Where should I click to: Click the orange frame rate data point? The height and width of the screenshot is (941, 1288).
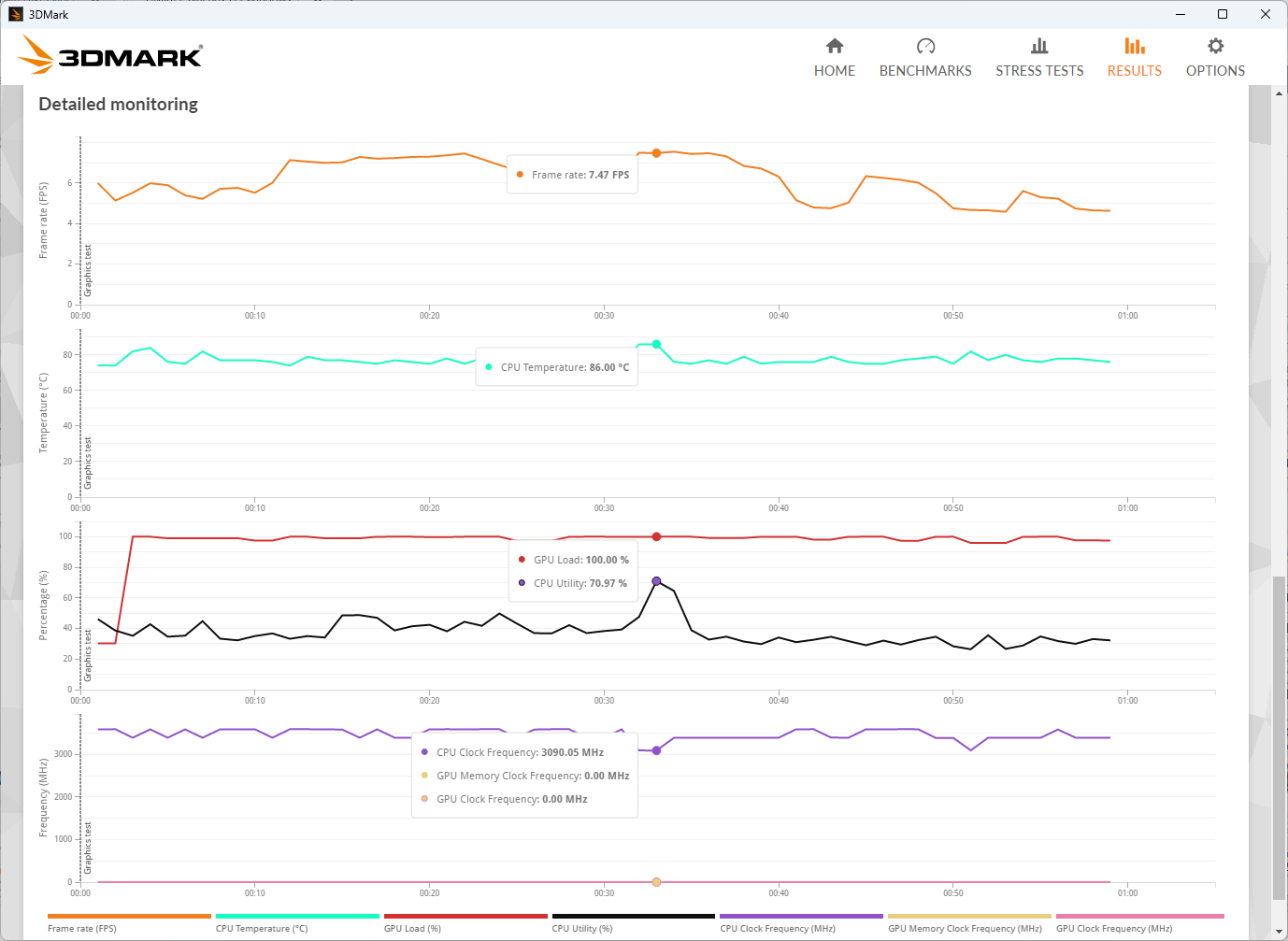point(656,153)
